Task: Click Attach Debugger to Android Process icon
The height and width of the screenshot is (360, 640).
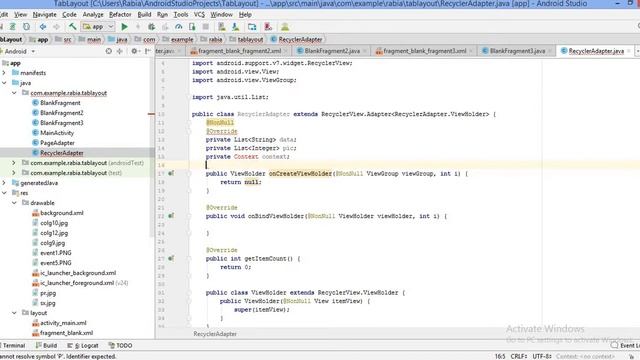Action: click(x=192, y=27)
